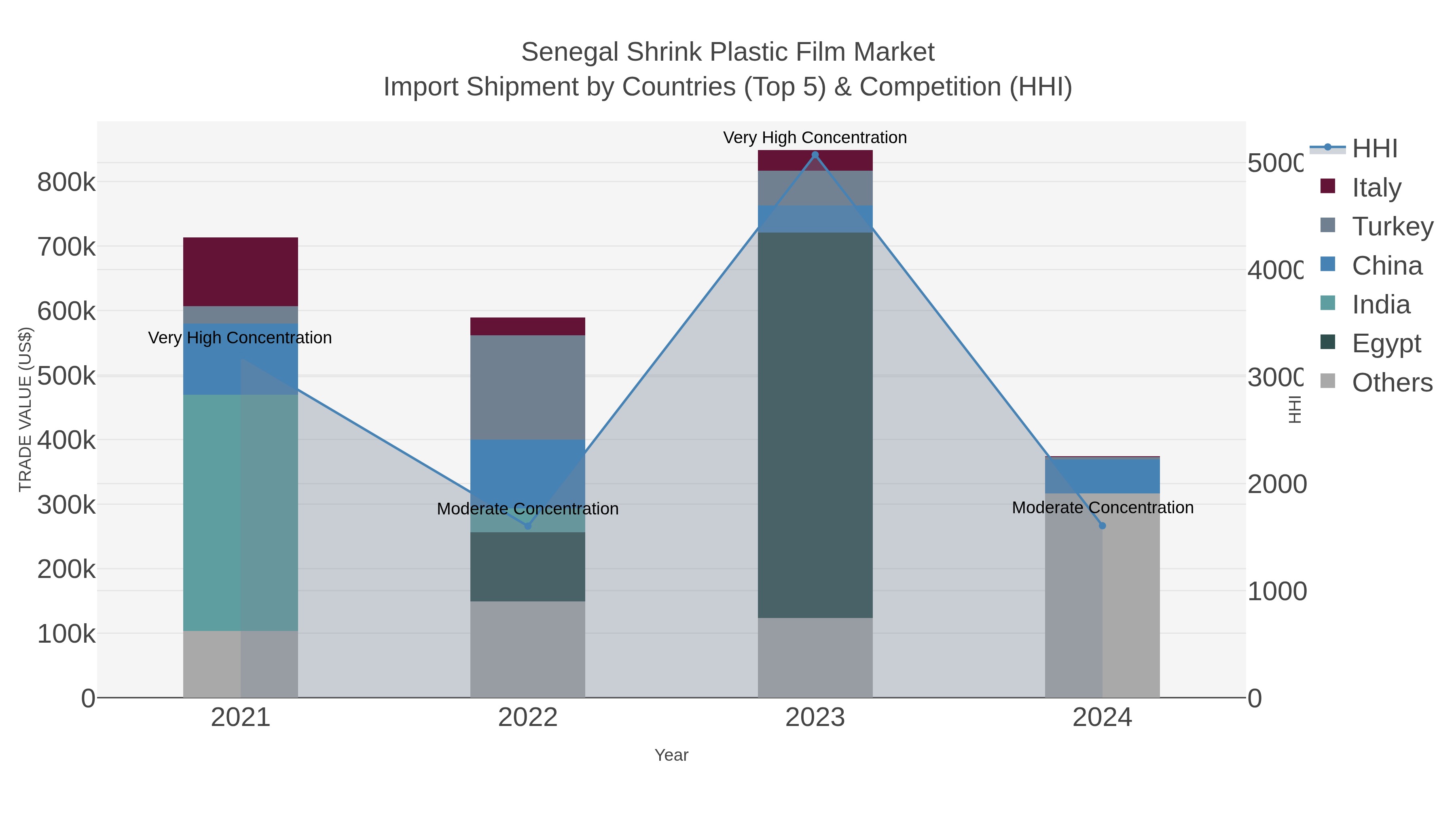
Task: Click the Moderate Concentration label at 2024
Action: 1103,508
